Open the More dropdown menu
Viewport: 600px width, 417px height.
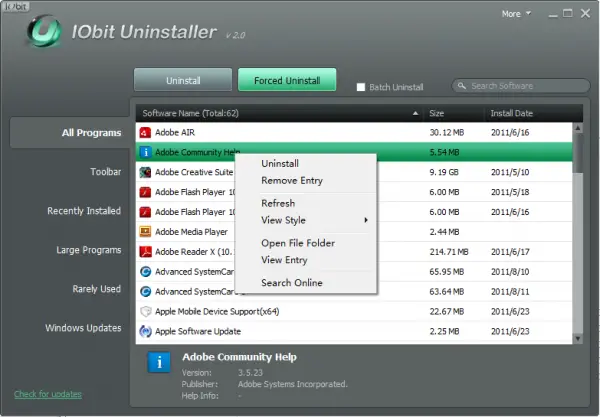(516, 14)
